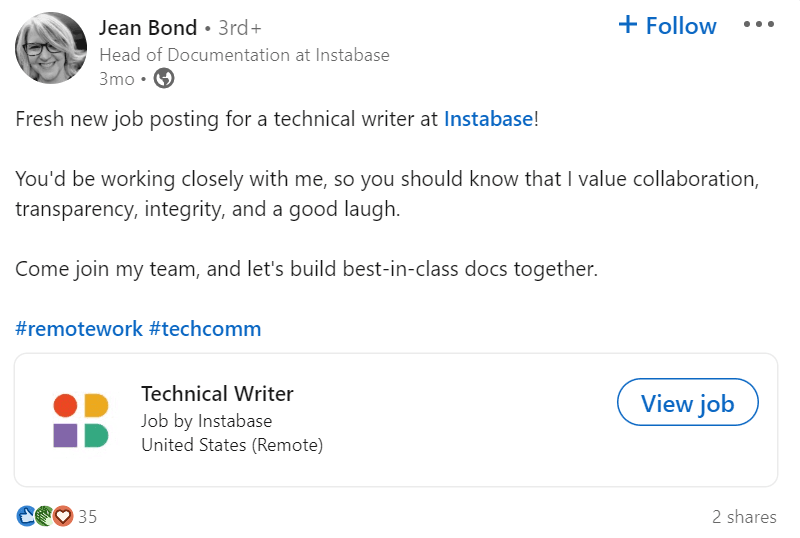Open Jean Bond's profile photo
The height and width of the screenshot is (538, 800).
[51, 48]
